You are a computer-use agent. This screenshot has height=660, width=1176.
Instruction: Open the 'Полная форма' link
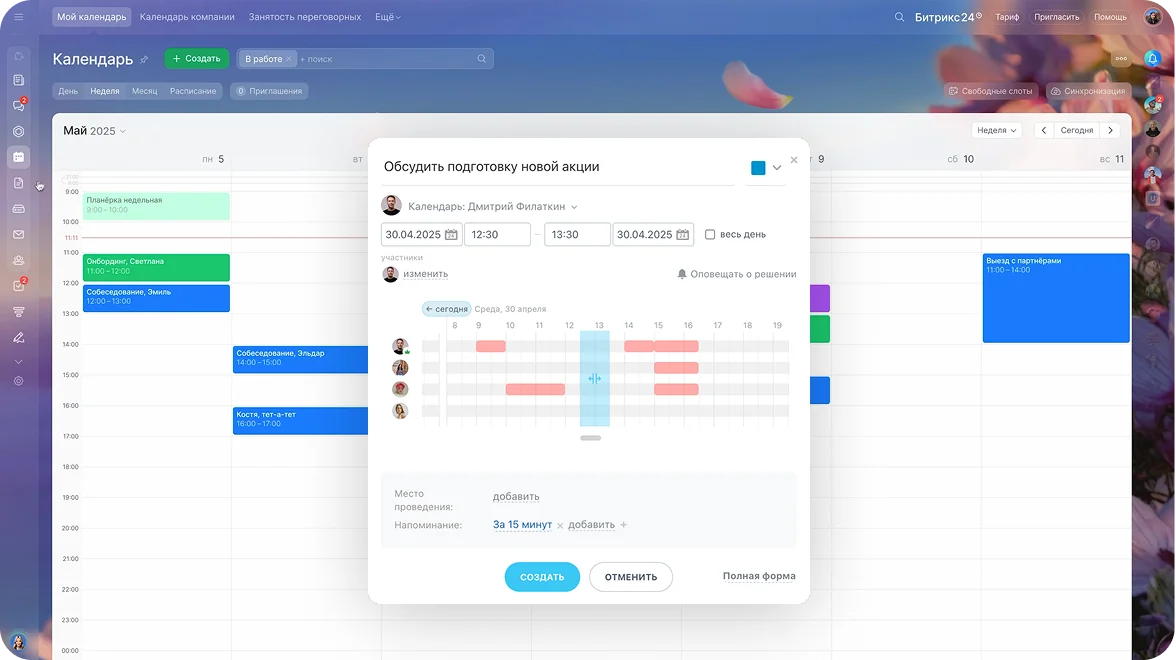coord(759,576)
